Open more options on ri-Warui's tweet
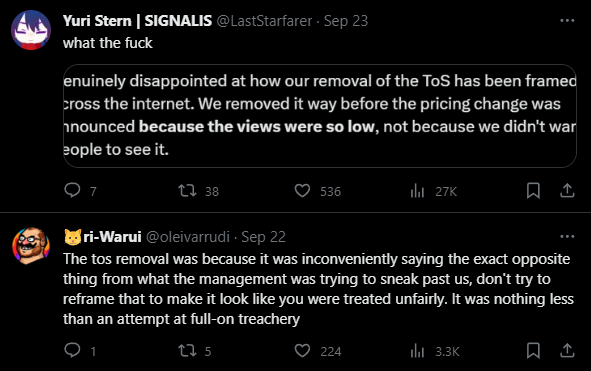This screenshot has width=591, height=371. (567, 236)
